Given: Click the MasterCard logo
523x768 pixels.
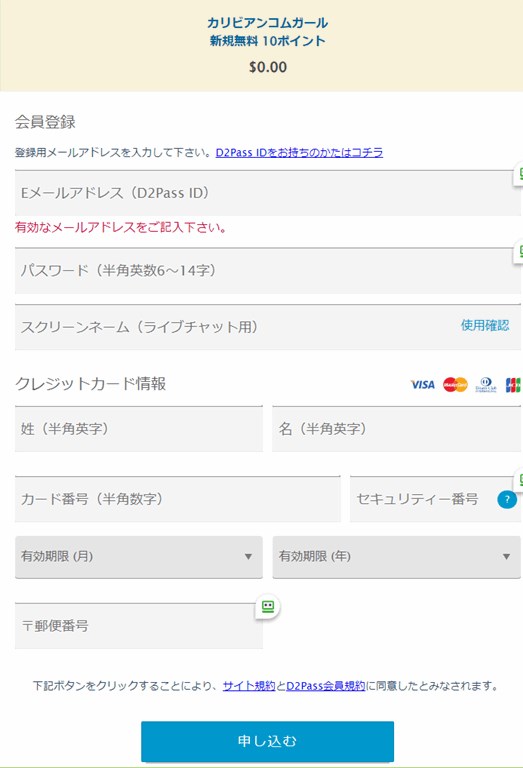Looking at the screenshot, I should click(x=455, y=385).
